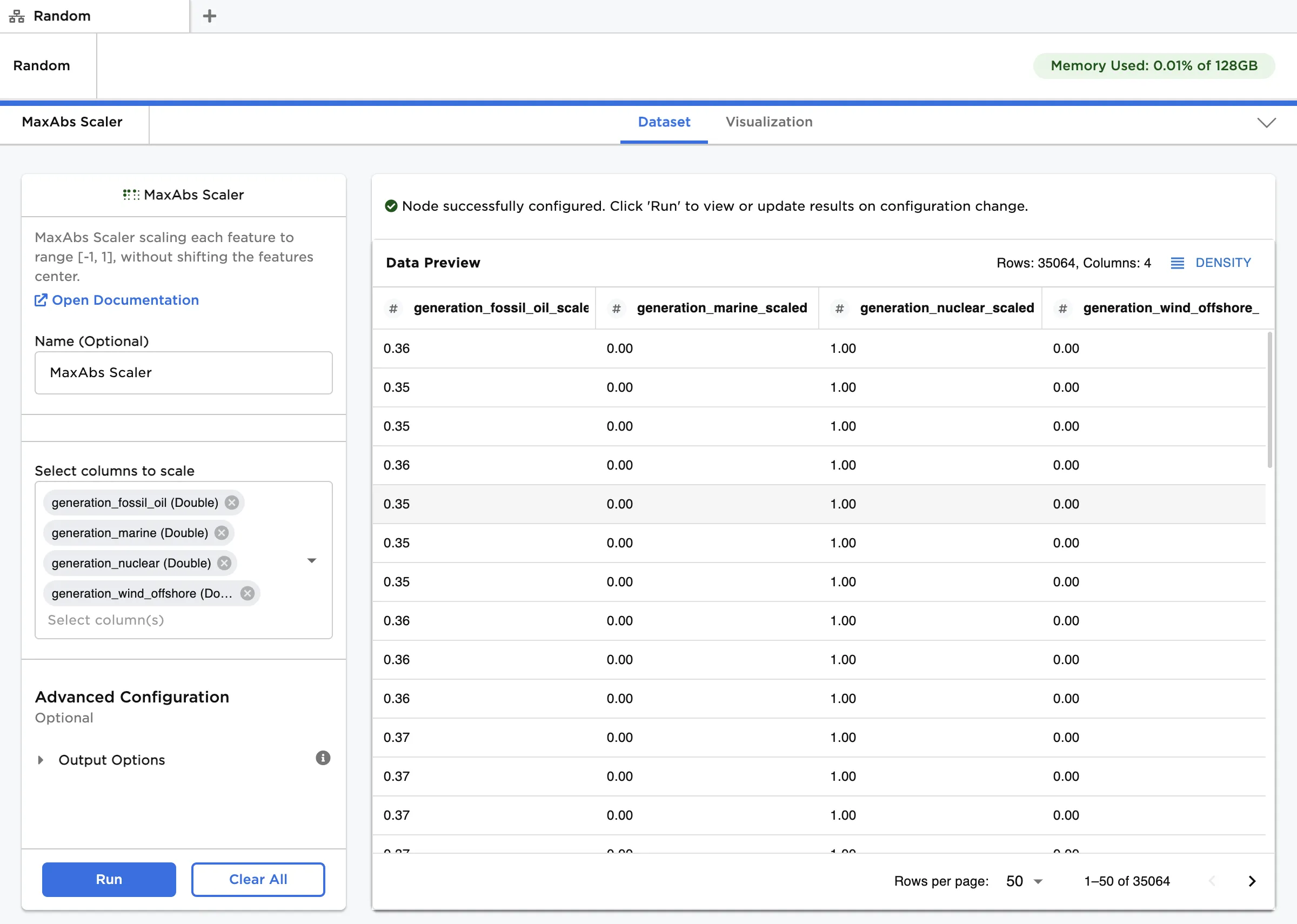Switch to the Visualization tab
This screenshot has width=1297, height=924.
(768, 122)
